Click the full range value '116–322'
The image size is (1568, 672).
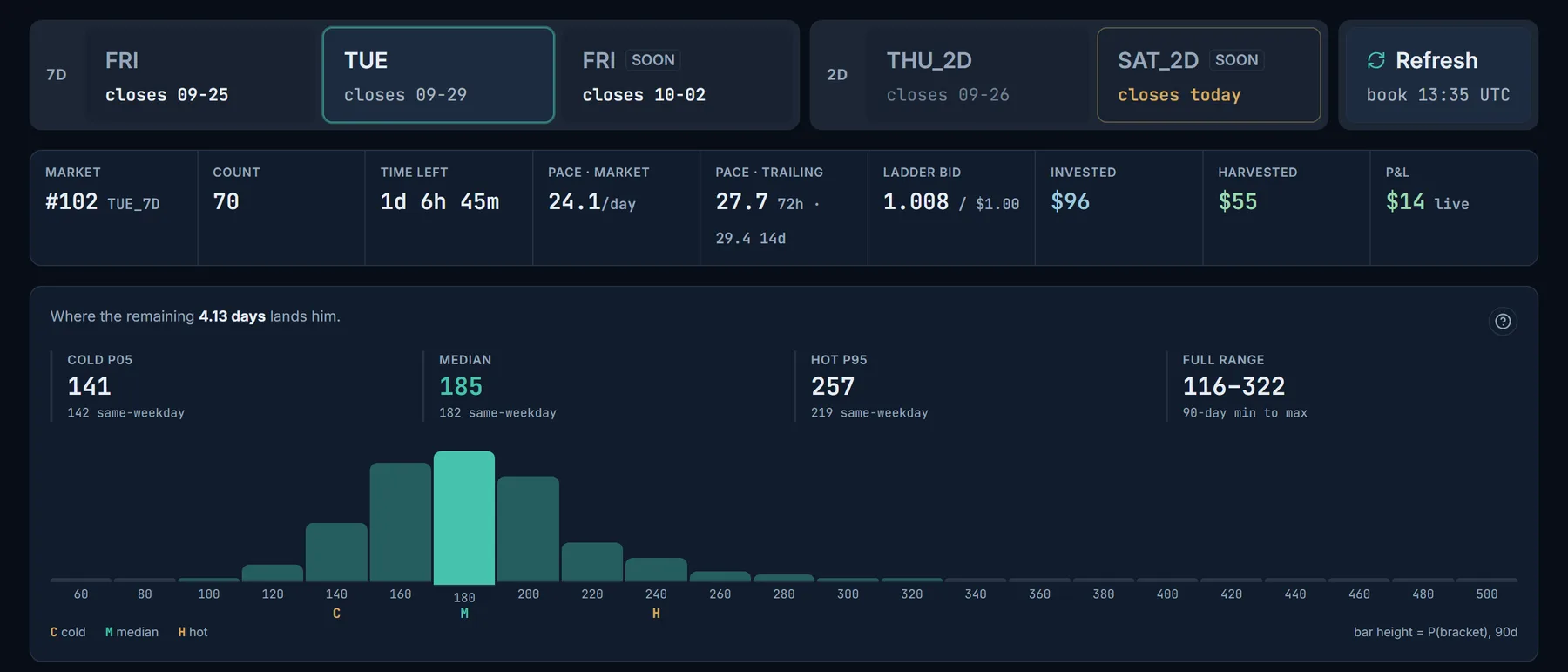coord(1233,386)
